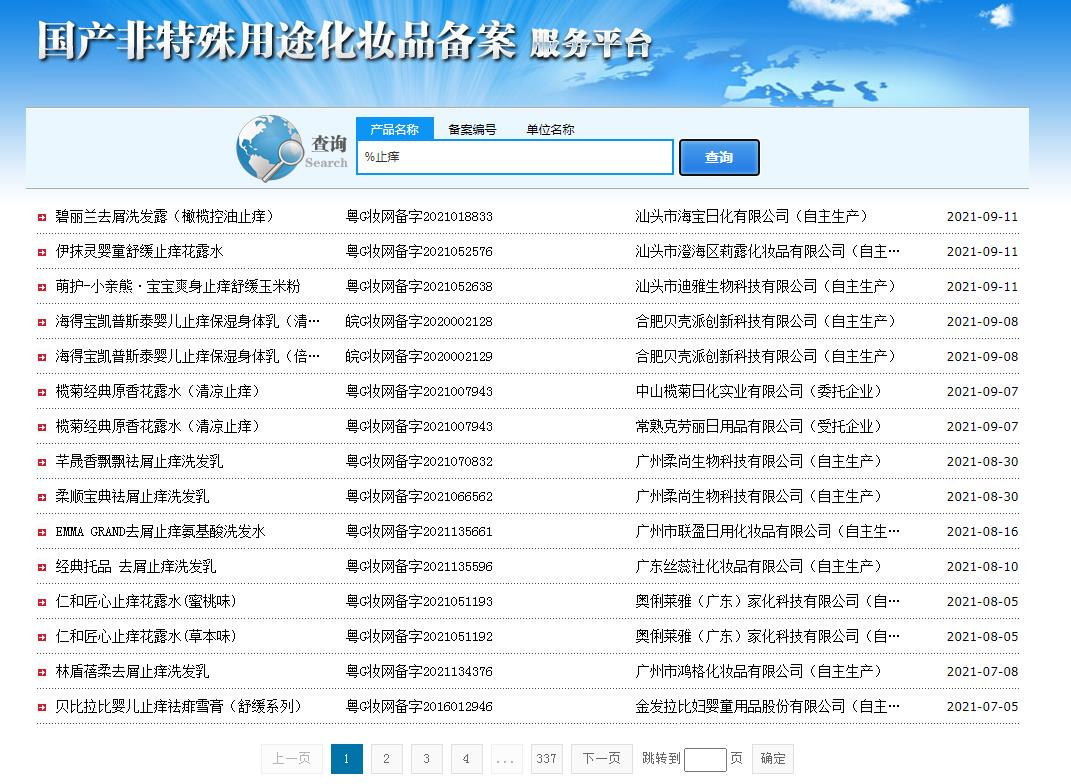Go to page 2

pyautogui.click(x=387, y=759)
